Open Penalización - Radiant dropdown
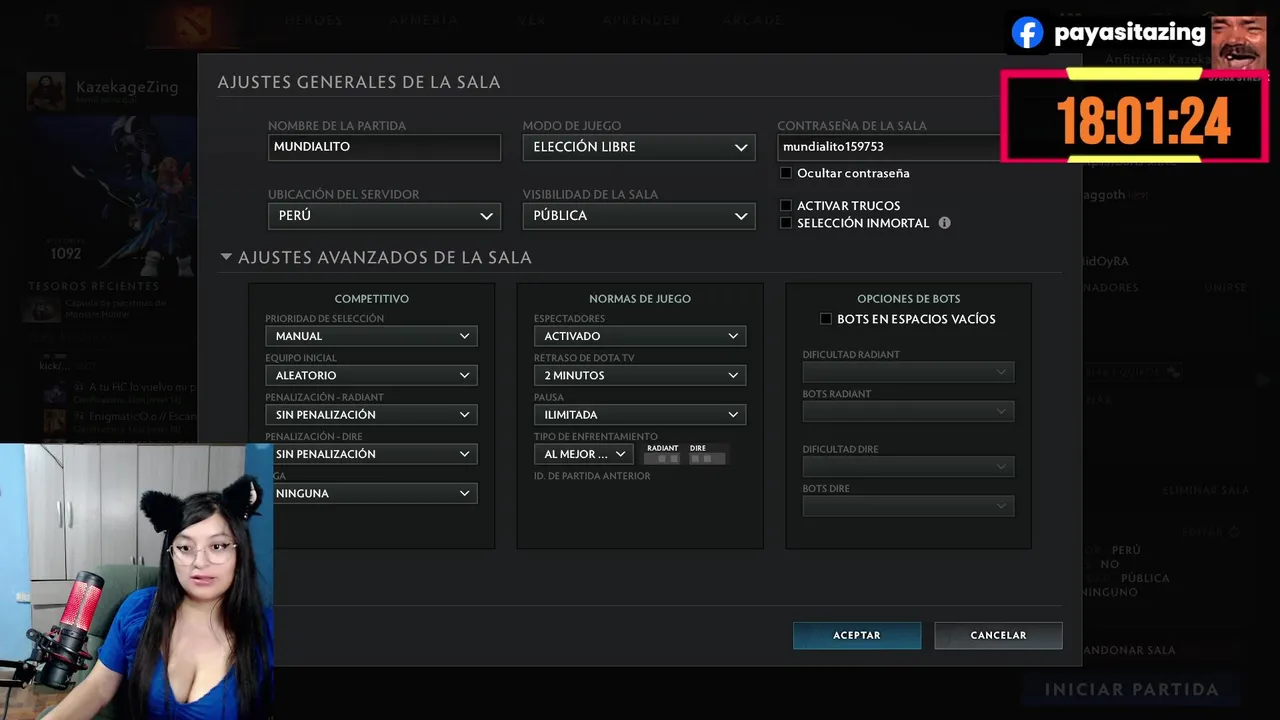1280x720 pixels. click(x=371, y=414)
